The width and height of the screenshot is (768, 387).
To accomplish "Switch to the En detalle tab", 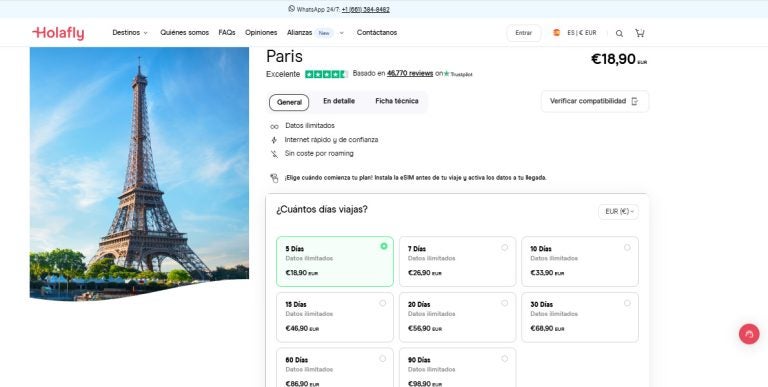I will point(339,101).
